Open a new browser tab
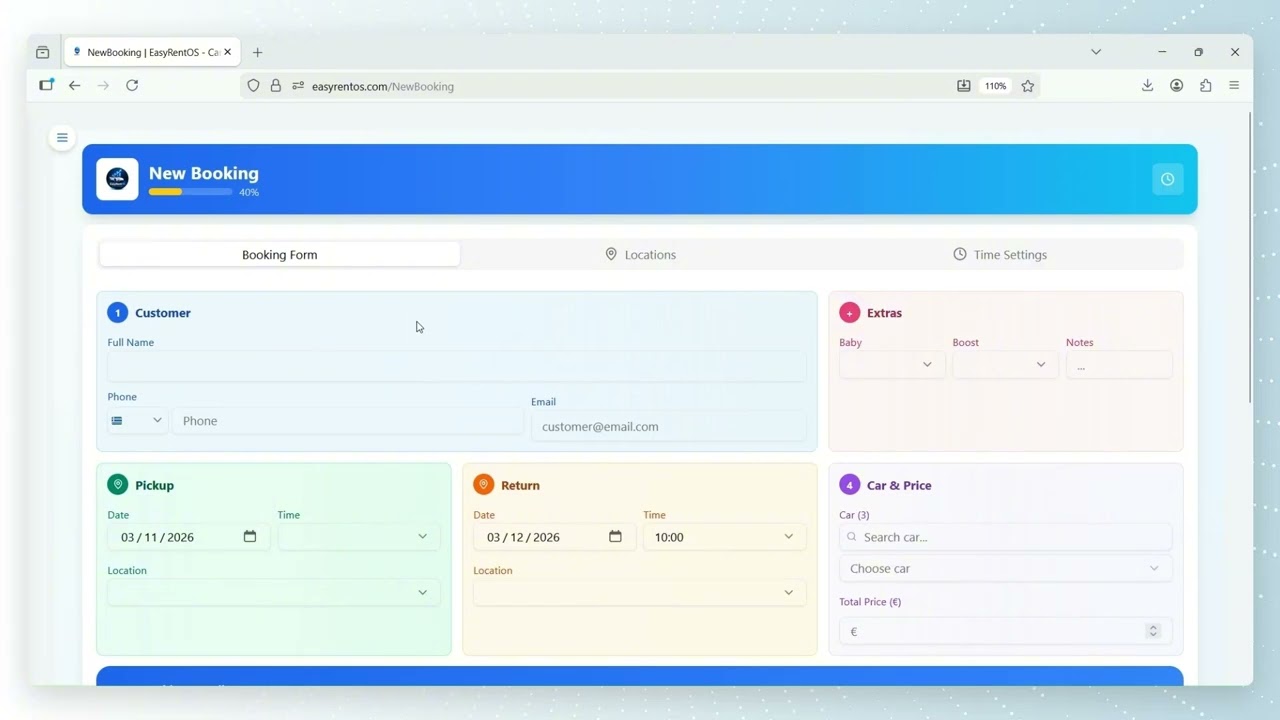Image resolution: width=1280 pixels, height=720 pixels. pos(257,52)
